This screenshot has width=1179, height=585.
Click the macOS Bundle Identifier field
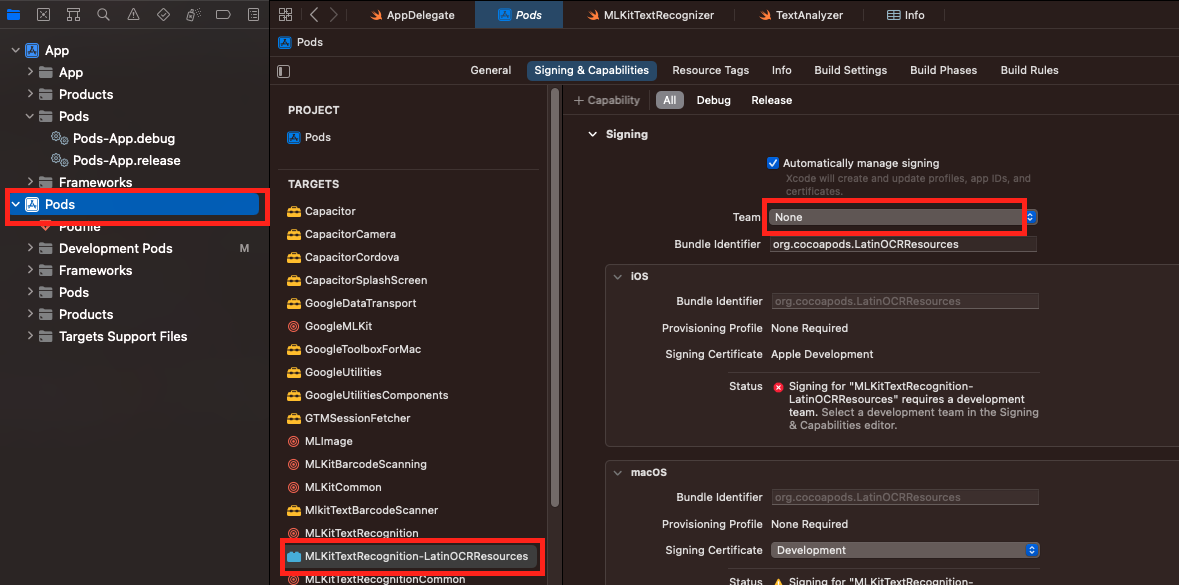click(905, 497)
